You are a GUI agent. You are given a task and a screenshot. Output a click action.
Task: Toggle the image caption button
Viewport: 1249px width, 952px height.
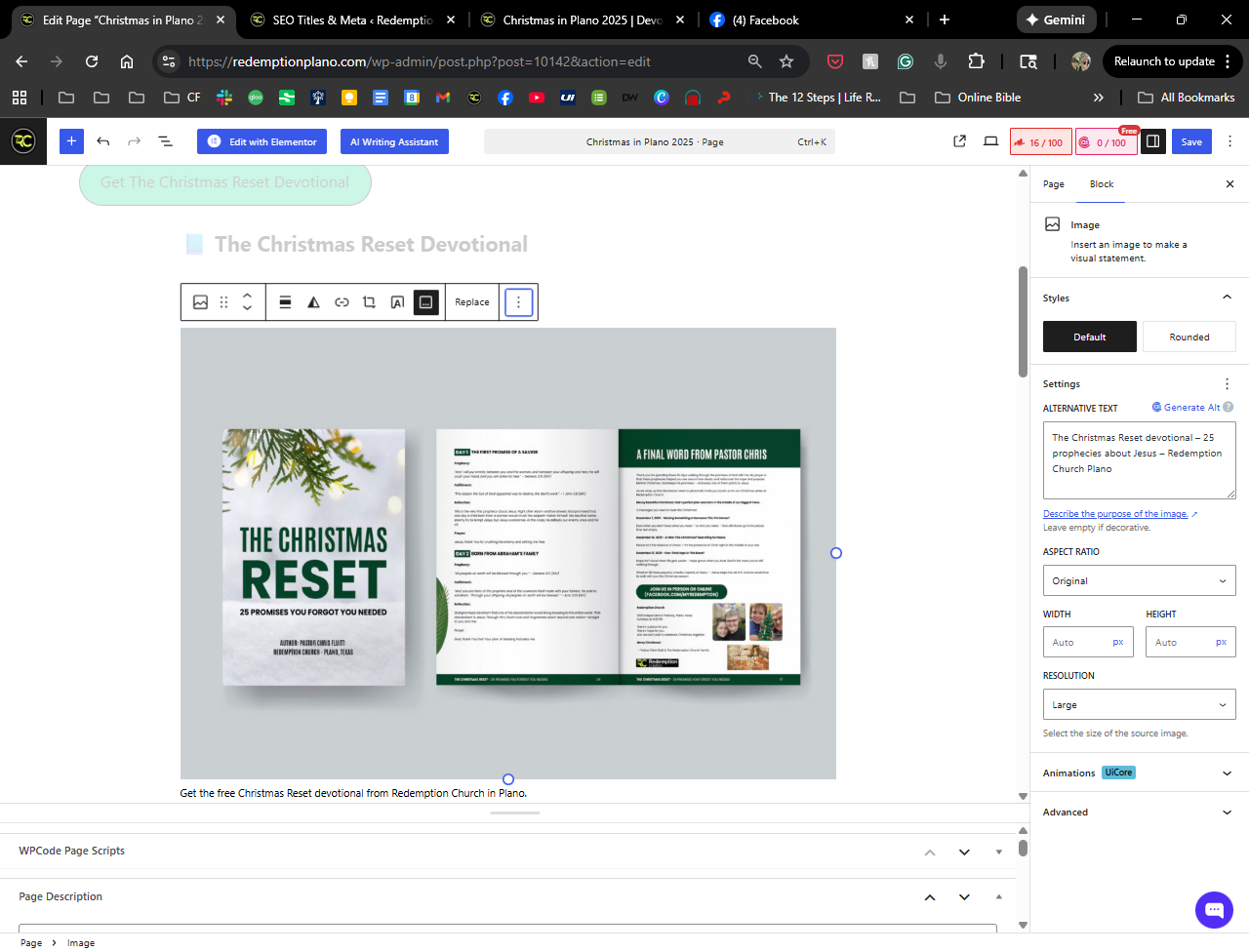click(x=425, y=302)
